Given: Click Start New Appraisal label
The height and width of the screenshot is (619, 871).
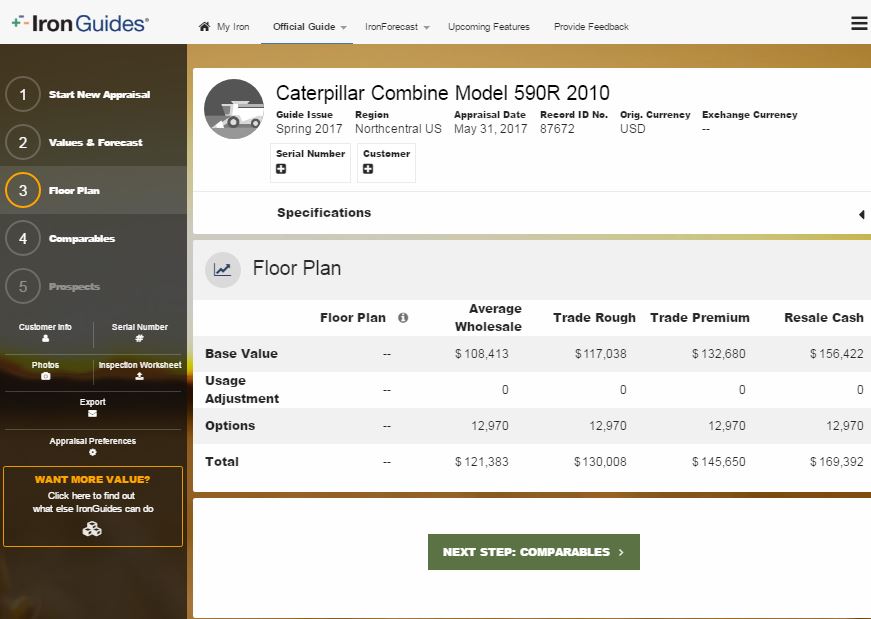Looking at the screenshot, I should pos(99,94).
